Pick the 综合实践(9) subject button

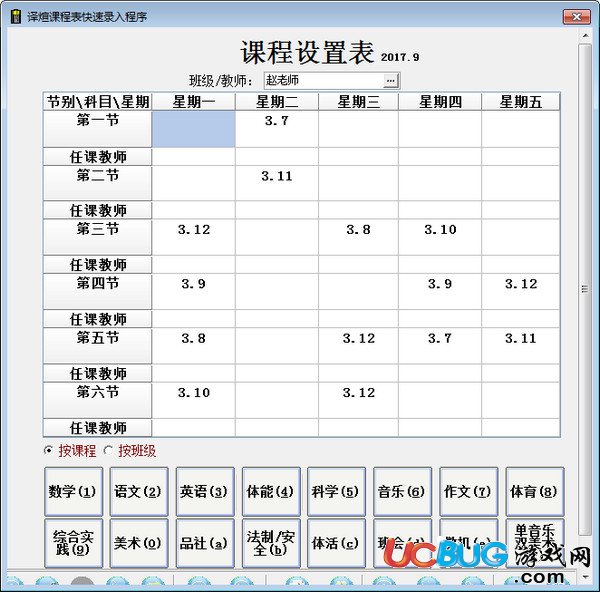click(73, 543)
